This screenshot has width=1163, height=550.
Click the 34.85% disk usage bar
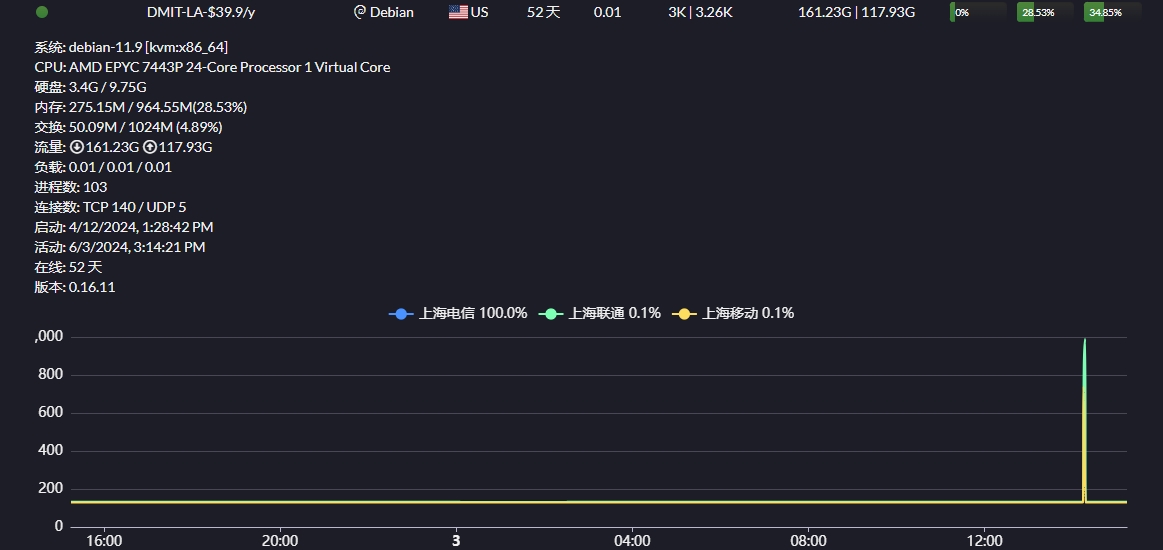(x=1111, y=12)
